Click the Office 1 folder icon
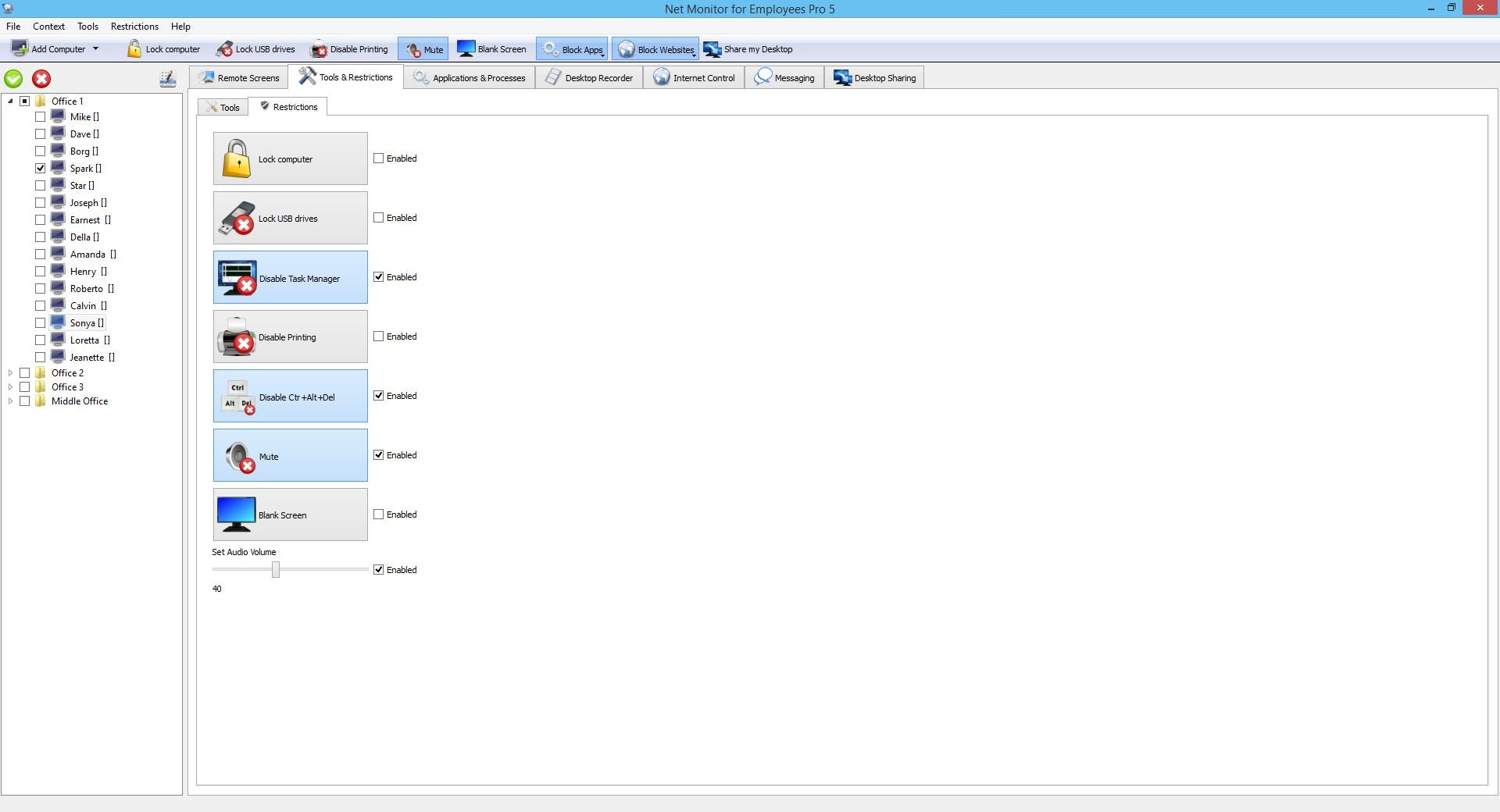Screen dimensions: 1500x812 coord(41,101)
